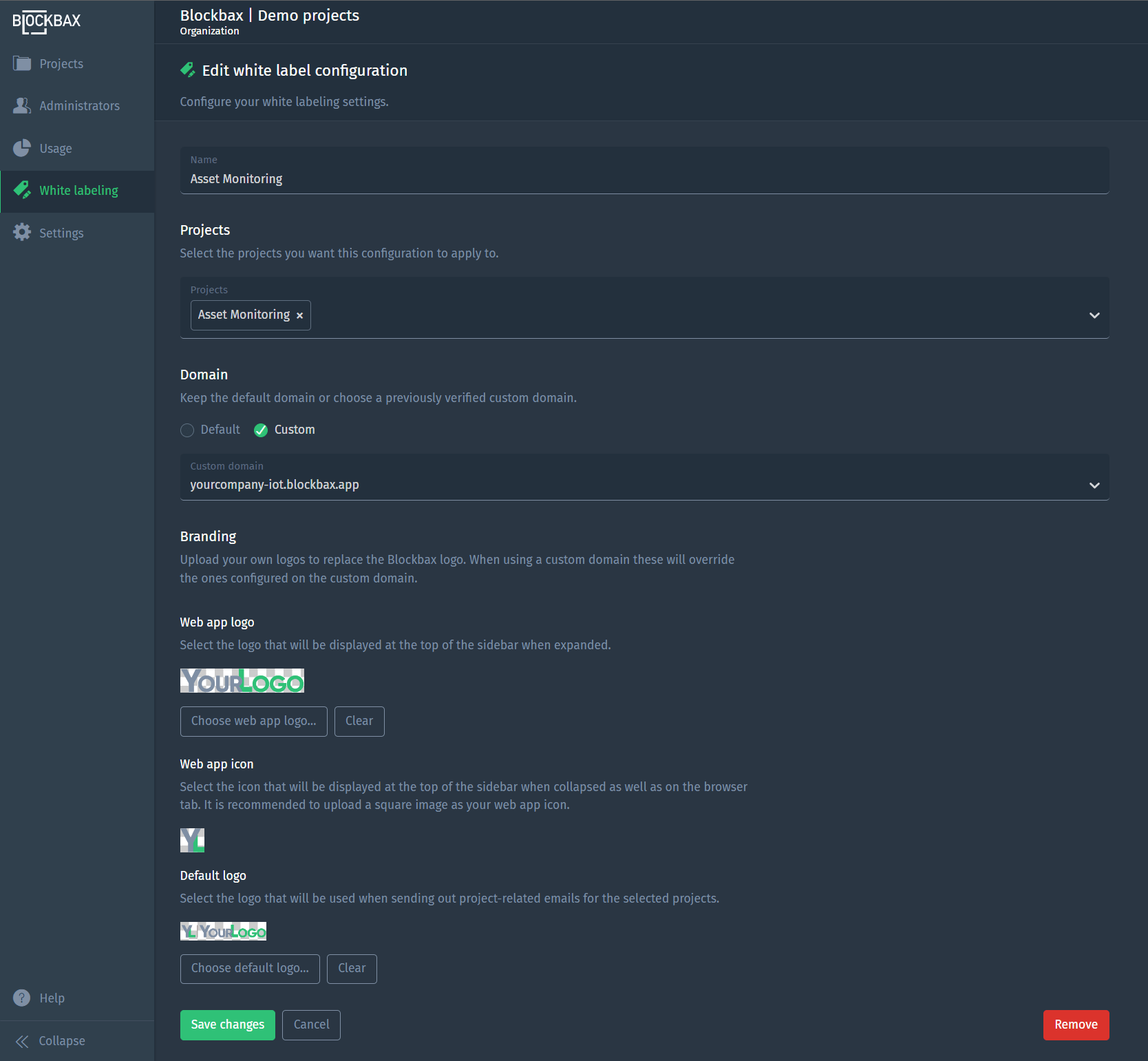The image size is (1148, 1061).
Task: Click the Blockbax logo in sidebar
Action: [x=47, y=21]
